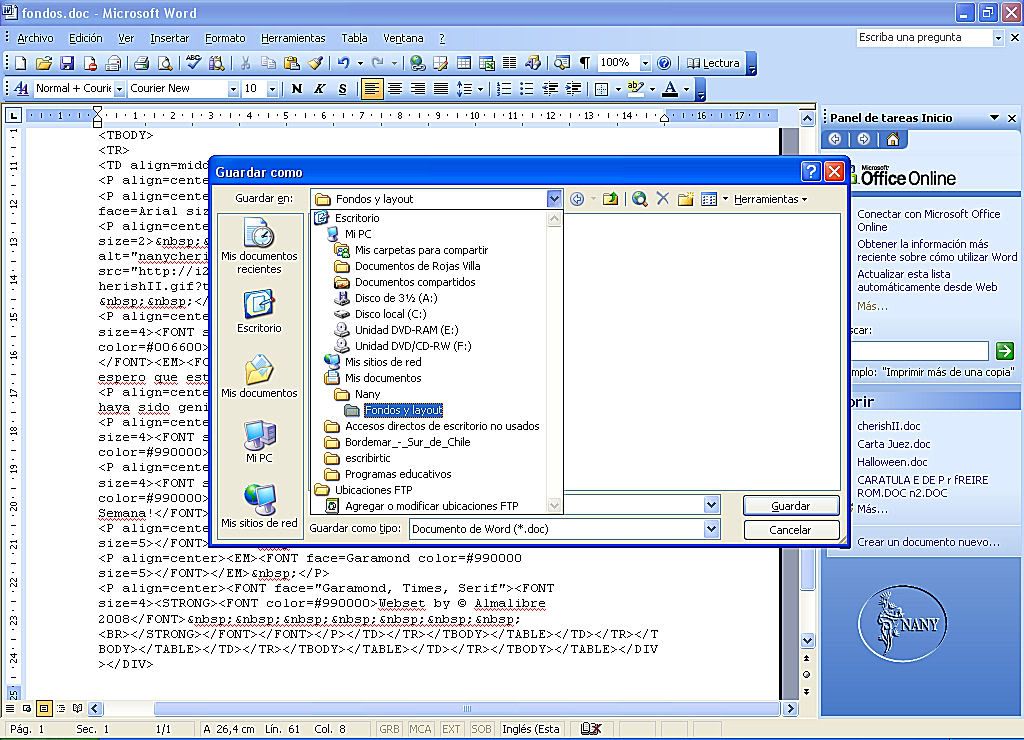This screenshot has height=740, width=1024.
Task: Open the Courier New font dropdown
Action: [233, 89]
